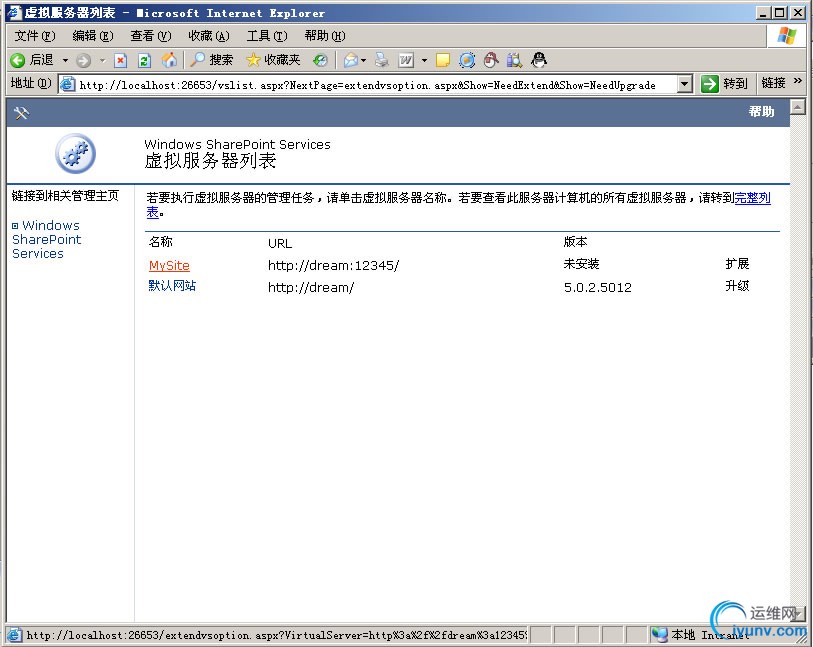Image resolution: width=813 pixels, height=647 pixels.
Task: Click the URL text http://dream:12345/
Action: point(333,265)
